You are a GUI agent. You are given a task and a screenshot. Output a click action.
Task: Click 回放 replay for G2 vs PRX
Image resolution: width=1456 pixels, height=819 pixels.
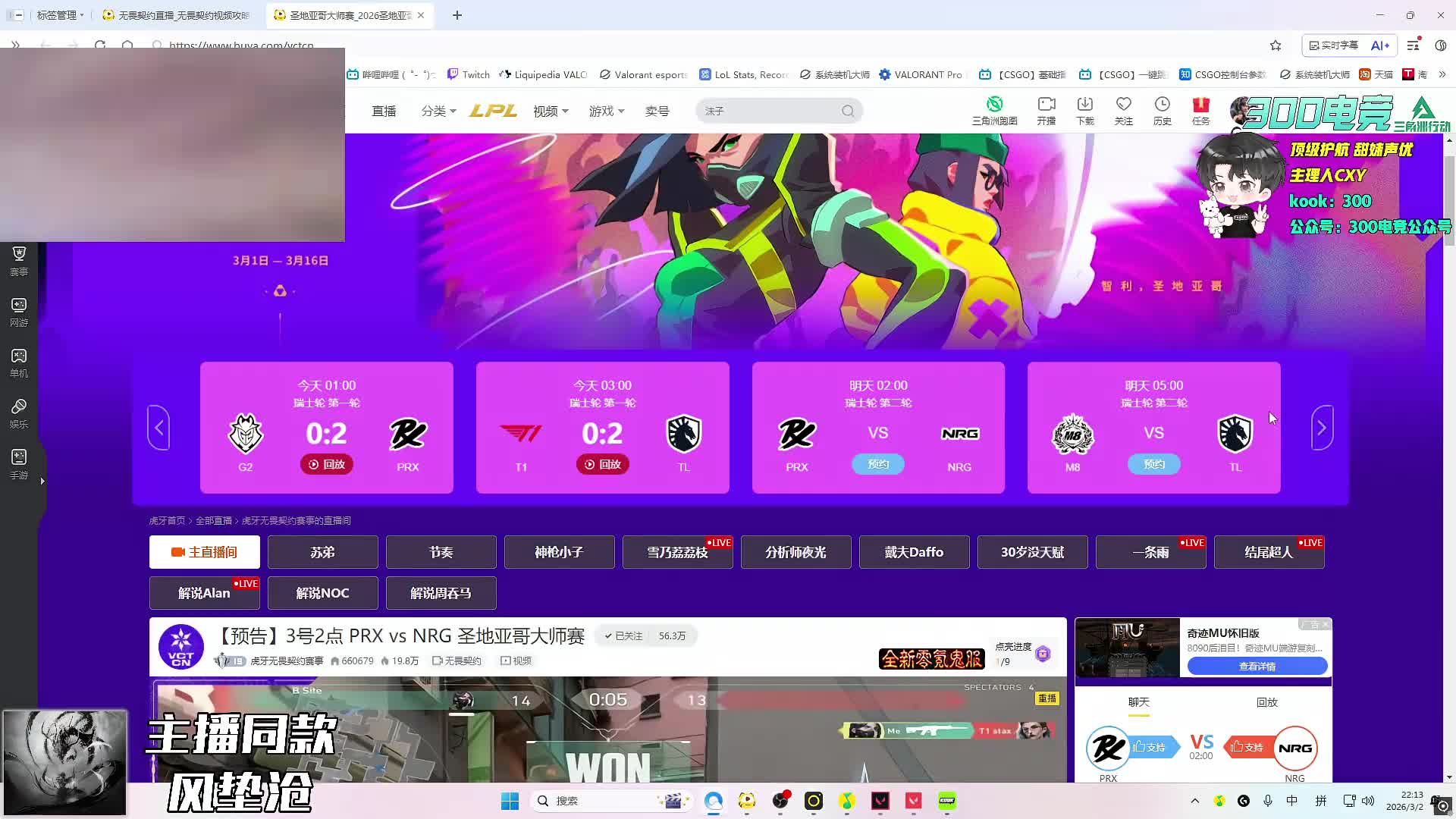(x=327, y=464)
